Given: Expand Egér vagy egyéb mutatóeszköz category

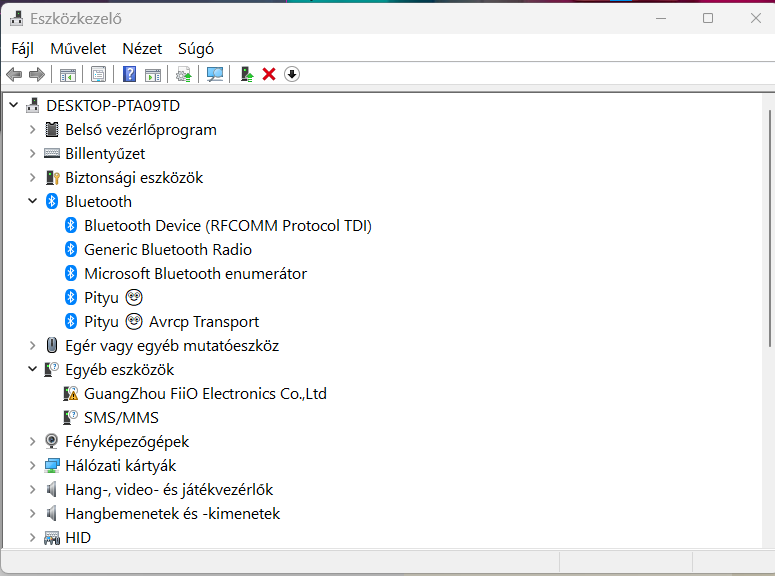Looking at the screenshot, I should (33, 345).
